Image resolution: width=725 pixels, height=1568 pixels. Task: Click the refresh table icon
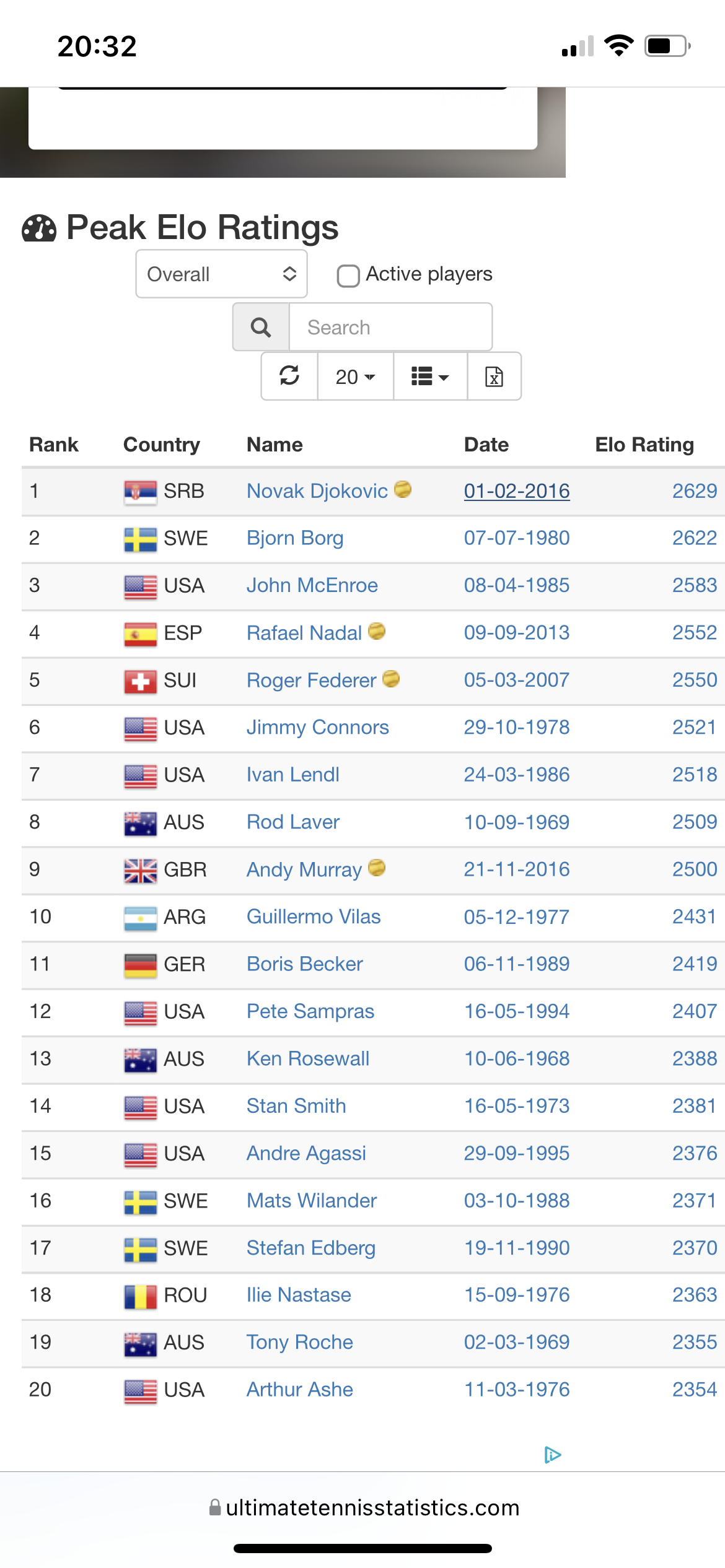coord(289,376)
